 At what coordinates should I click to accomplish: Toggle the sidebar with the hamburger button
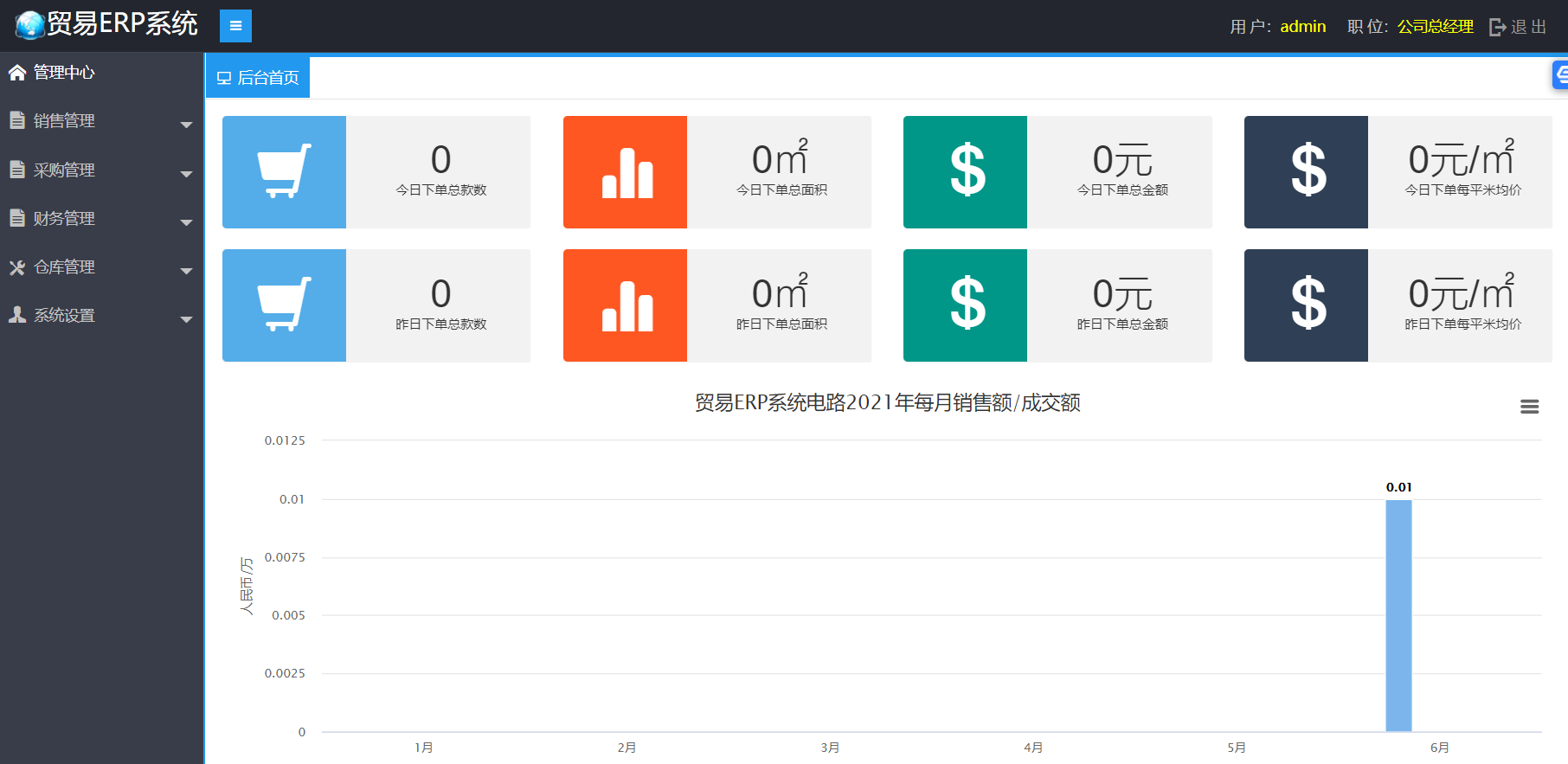(x=235, y=26)
